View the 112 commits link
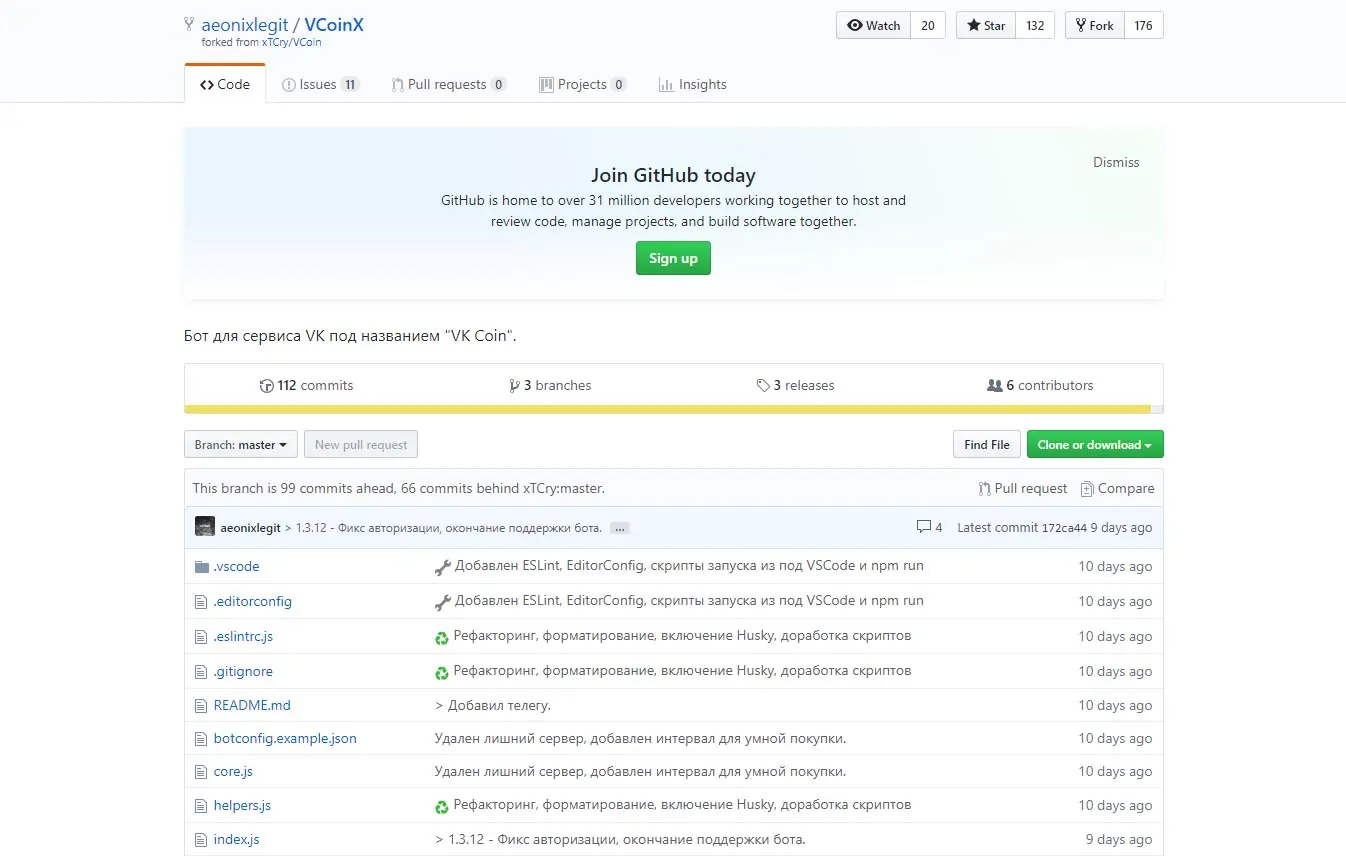This screenshot has height=856, width=1346. (306, 386)
